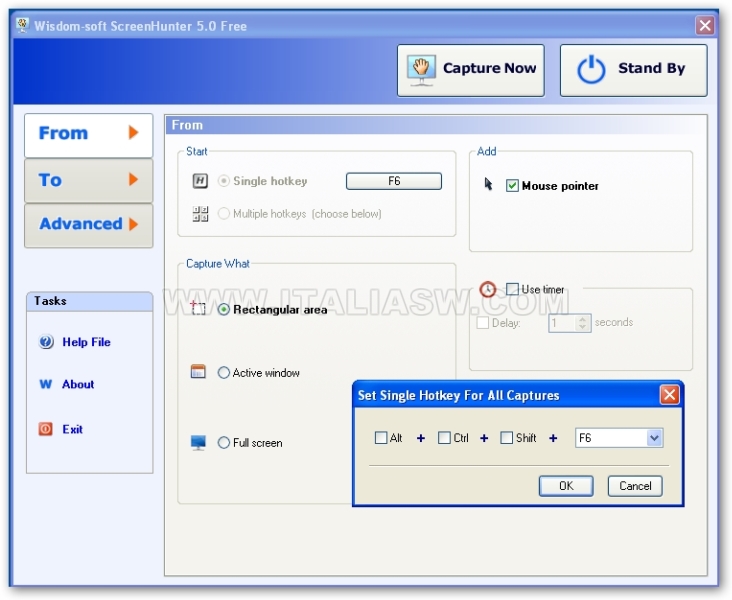Check the Alt modifier checkbox
The height and width of the screenshot is (600, 732).
coord(381,438)
